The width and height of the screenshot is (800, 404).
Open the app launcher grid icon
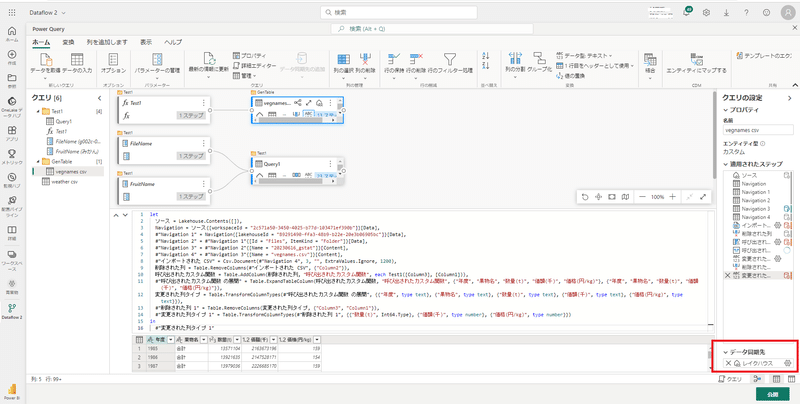click(12, 12)
